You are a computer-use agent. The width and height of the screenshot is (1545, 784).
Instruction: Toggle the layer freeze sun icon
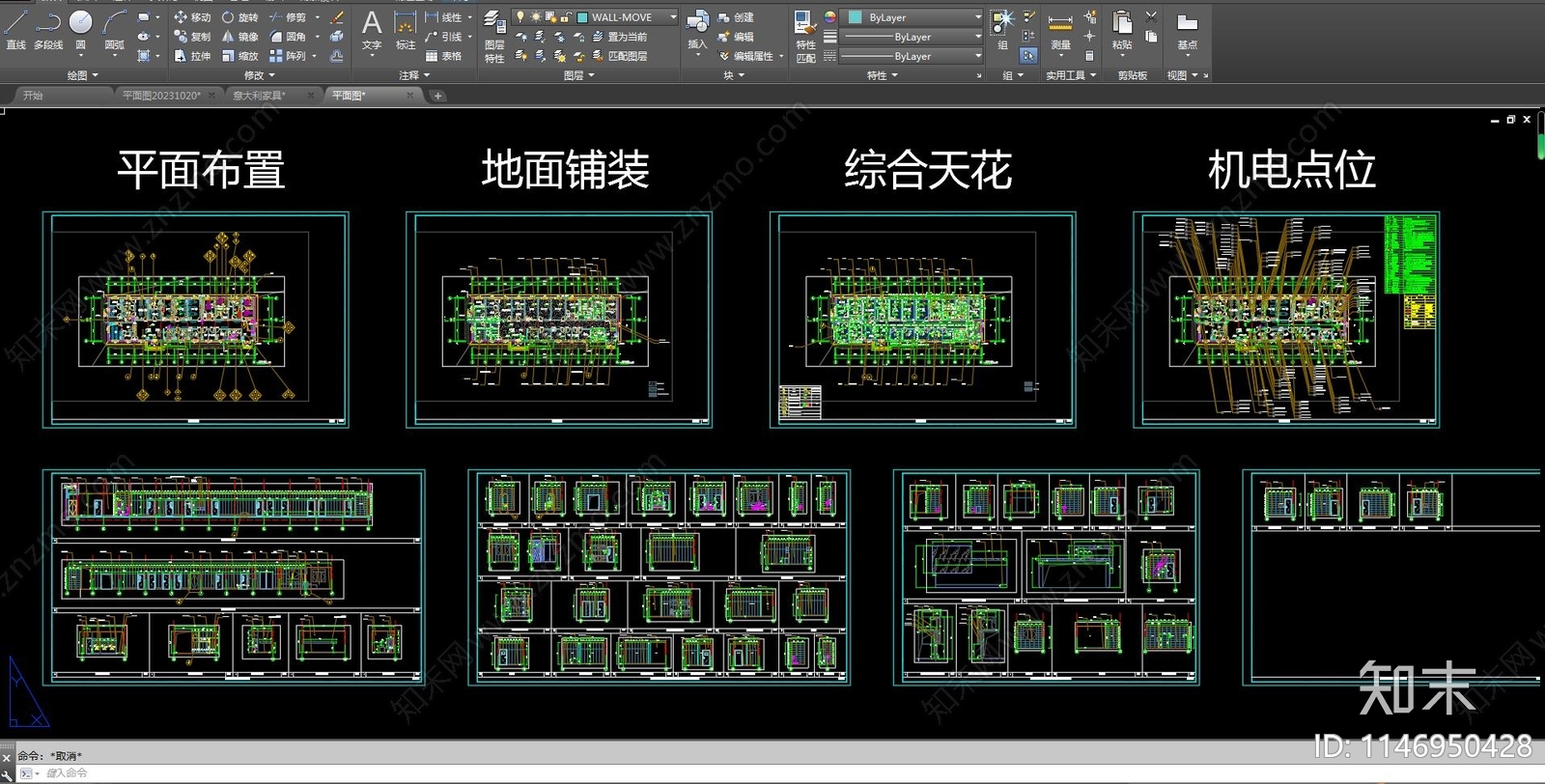point(535,17)
